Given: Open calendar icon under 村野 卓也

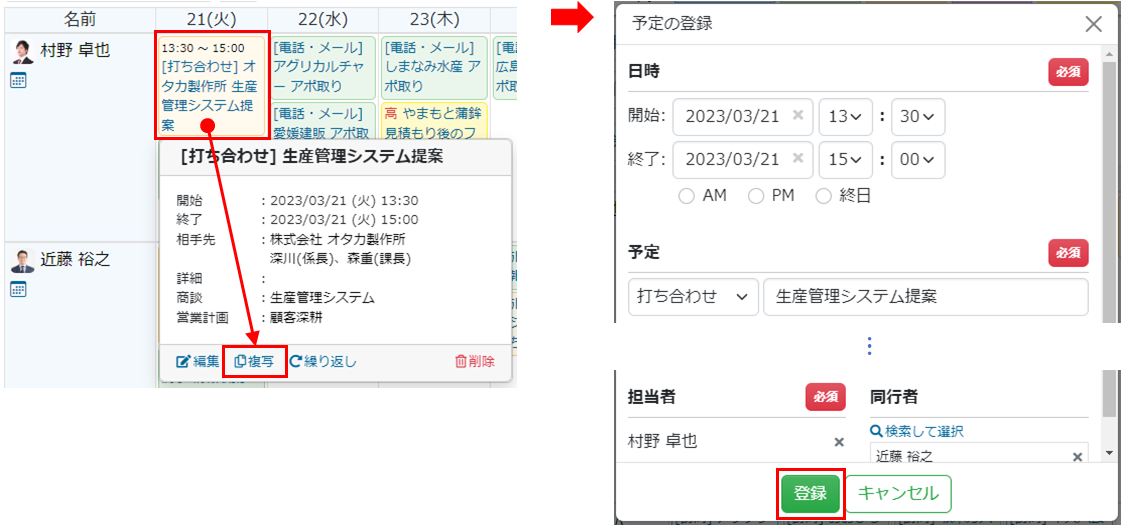Looking at the screenshot, I should (19, 80).
